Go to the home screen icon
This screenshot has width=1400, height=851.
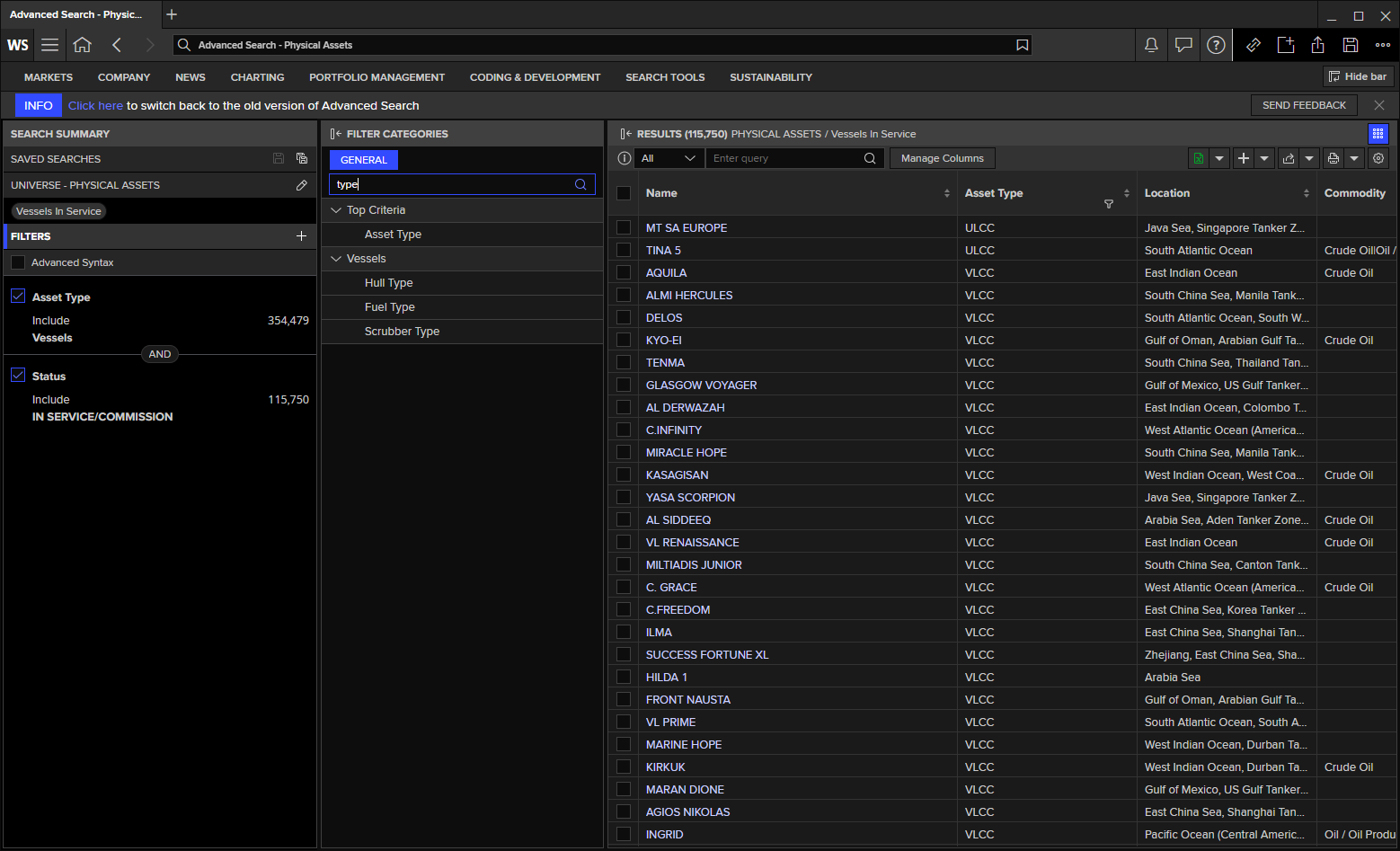point(83,45)
